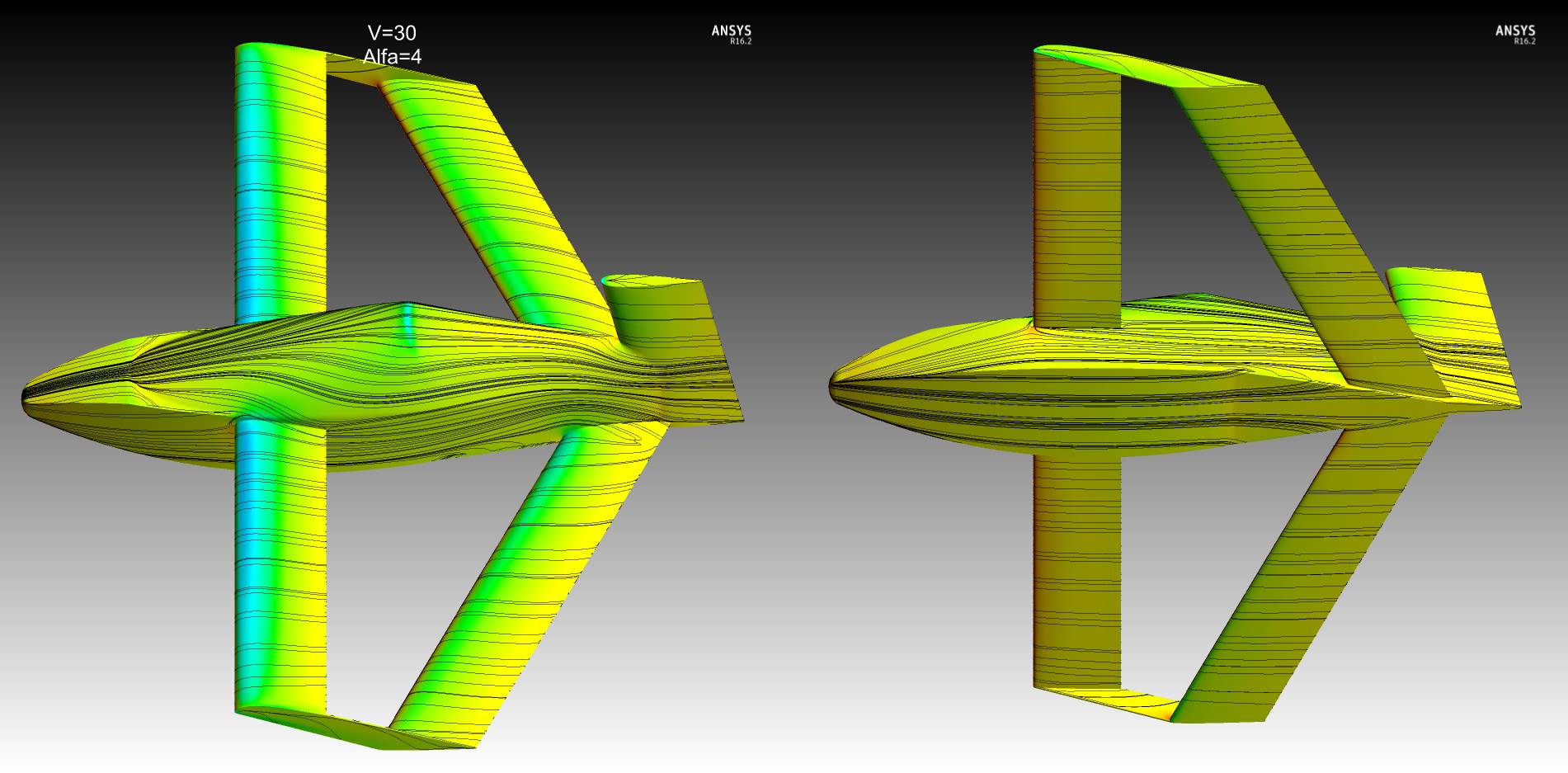Select upper front wing of right model
Image resolution: width=1568 pixels, height=773 pixels.
pyautogui.click(x=1076, y=190)
